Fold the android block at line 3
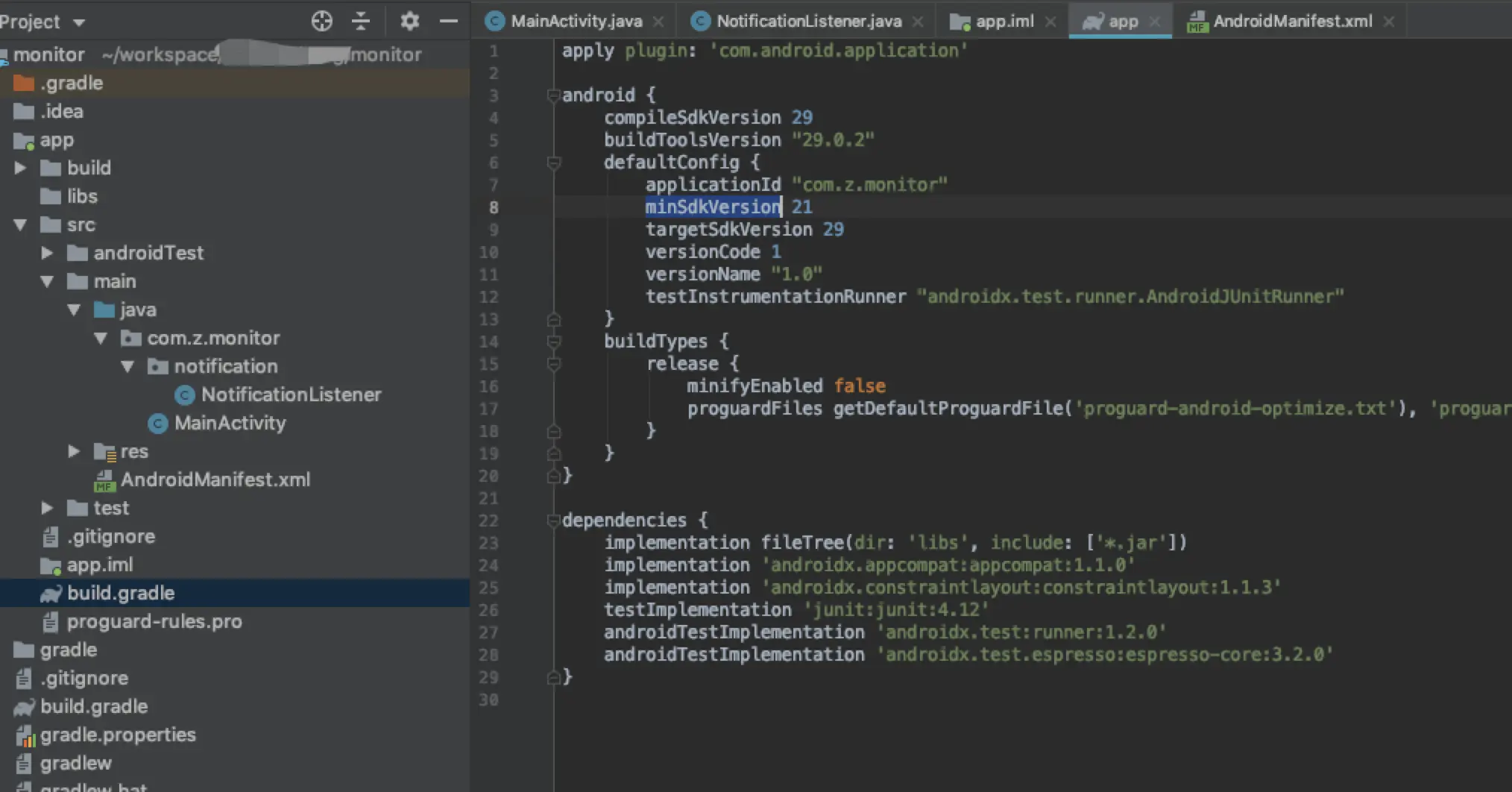Image resolution: width=1512 pixels, height=792 pixels. point(554,95)
